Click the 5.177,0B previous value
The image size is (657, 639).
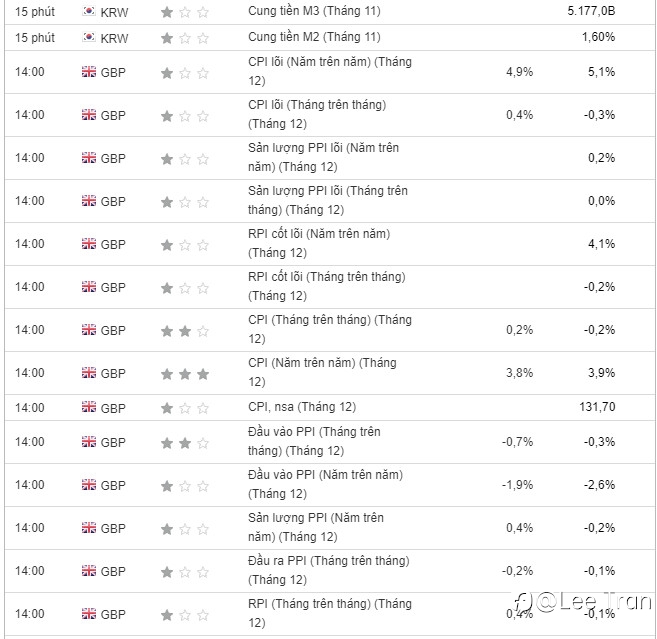[591, 11]
